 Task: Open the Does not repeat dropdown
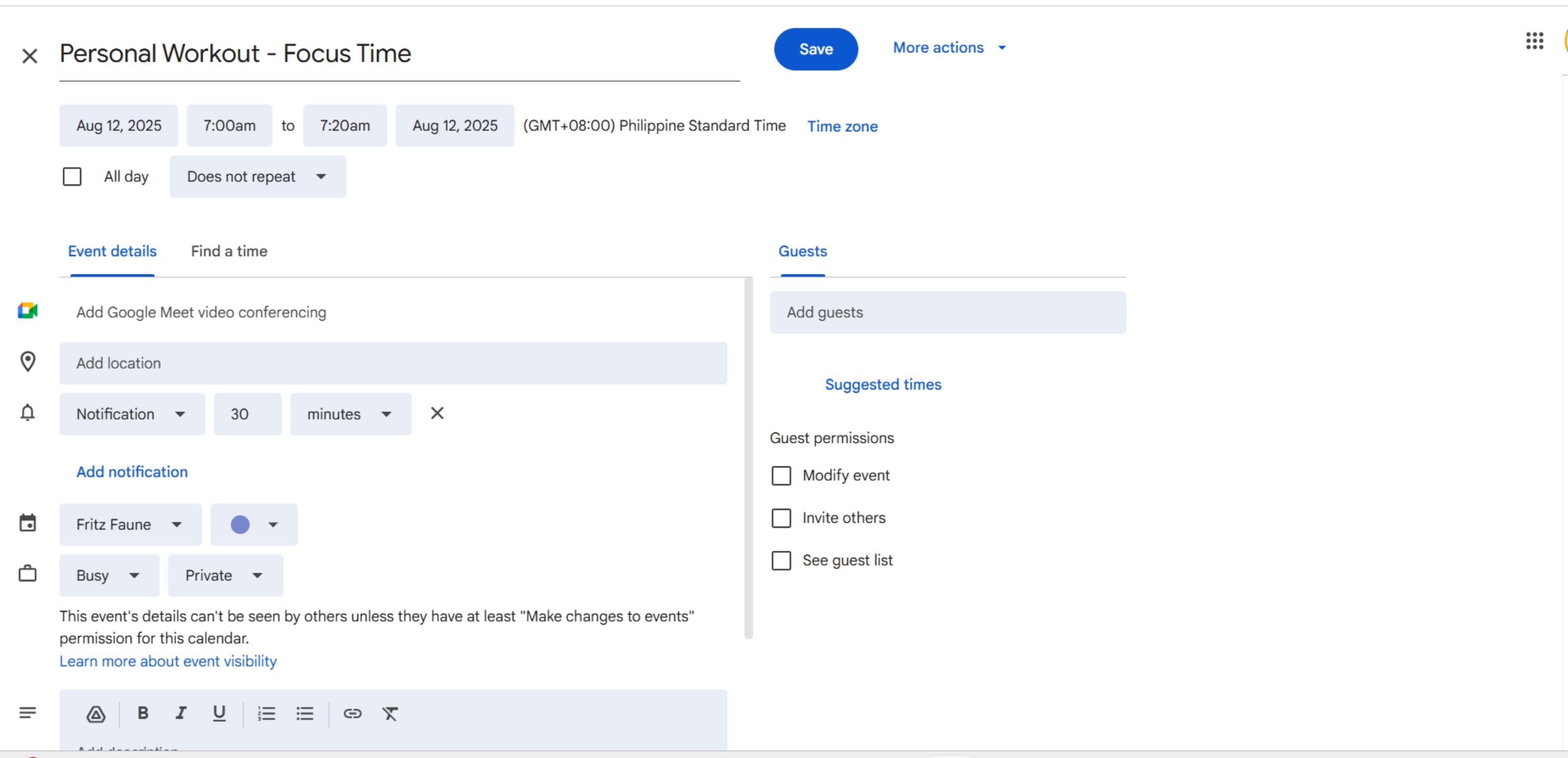pyautogui.click(x=258, y=177)
